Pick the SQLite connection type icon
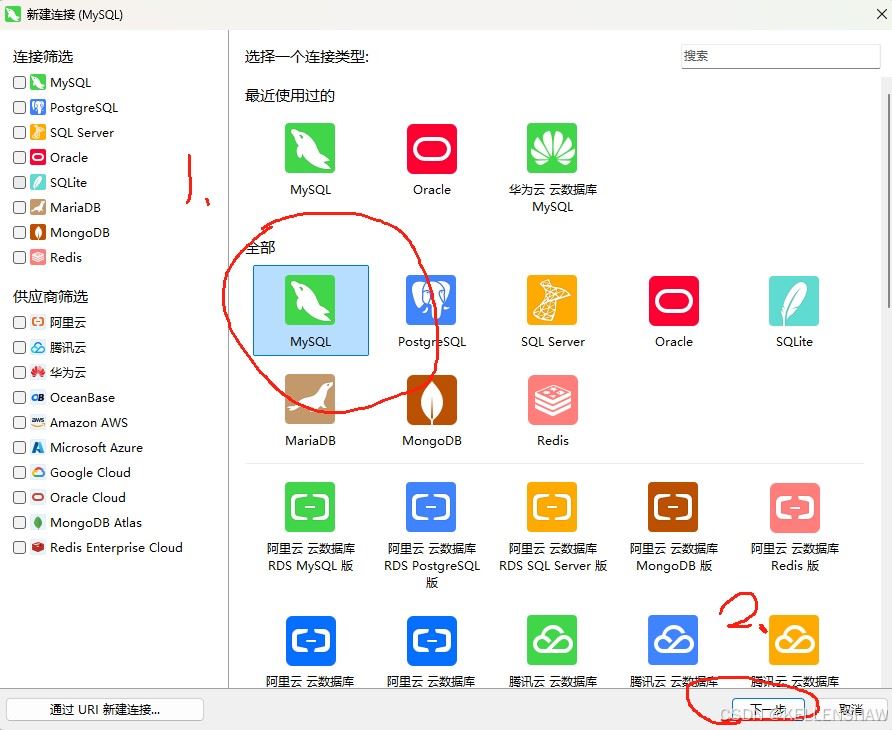This screenshot has width=892, height=730. pyautogui.click(x=794, y=300)
